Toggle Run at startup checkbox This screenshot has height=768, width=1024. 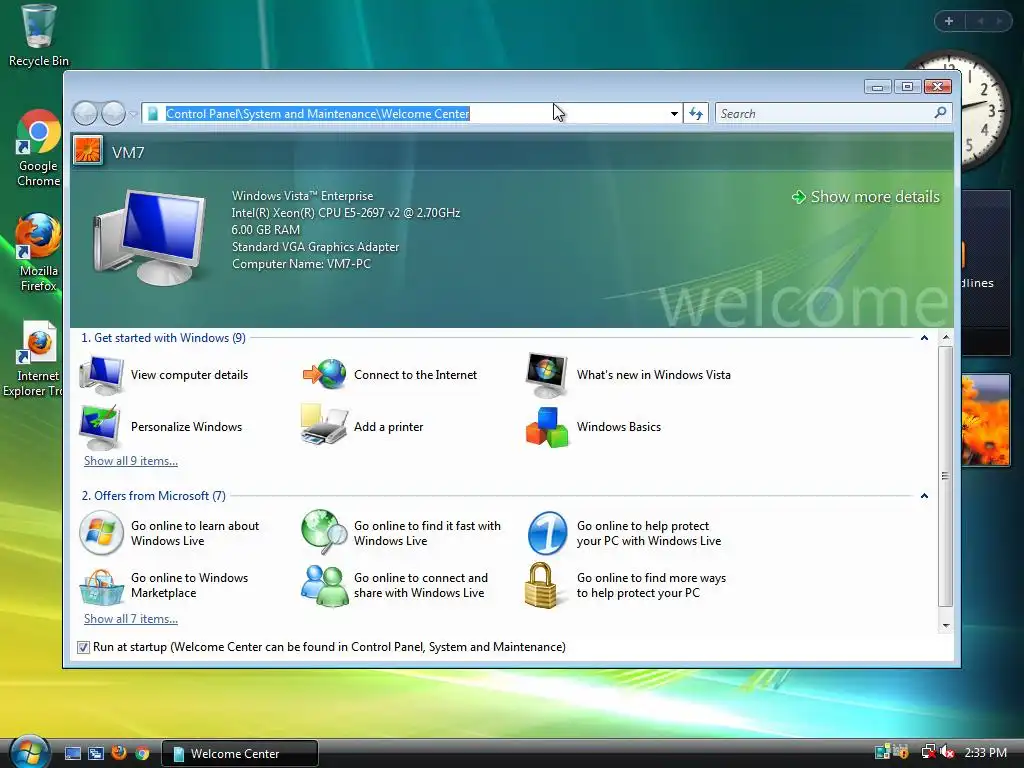pos(83,647)
